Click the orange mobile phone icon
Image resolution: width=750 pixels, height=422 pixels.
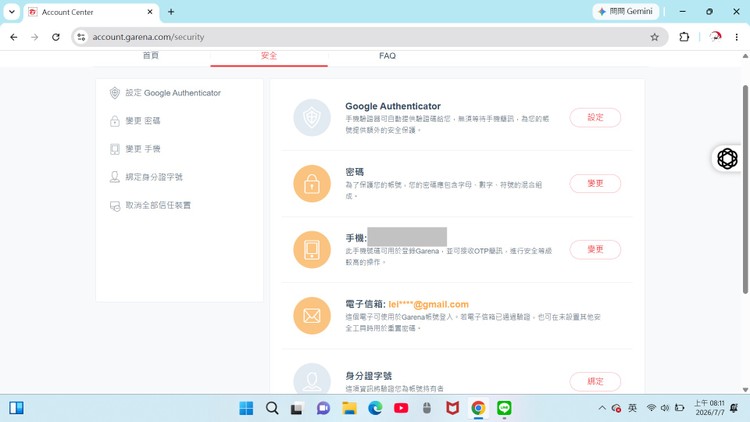click(312, 250)
